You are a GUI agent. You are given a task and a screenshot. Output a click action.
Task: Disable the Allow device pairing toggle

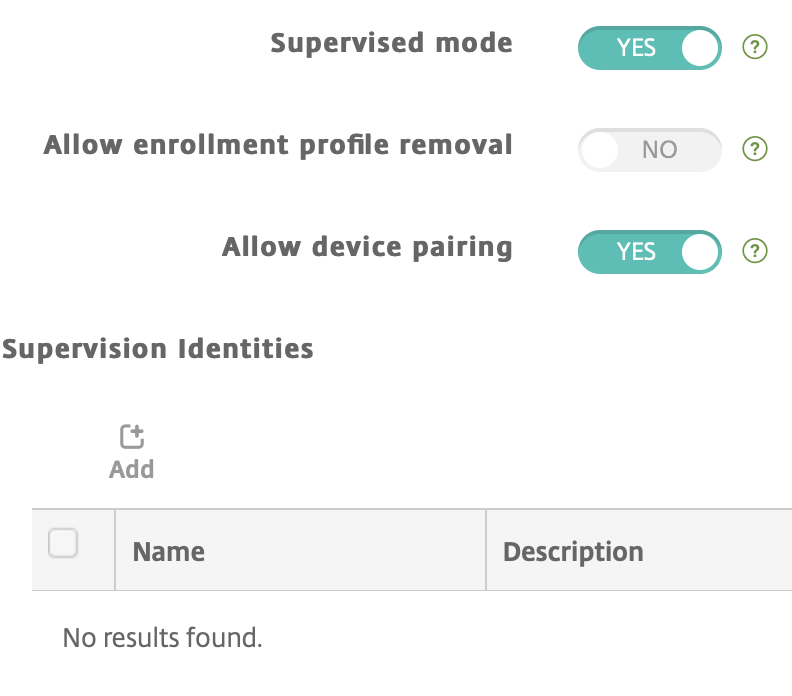(650, 252)
